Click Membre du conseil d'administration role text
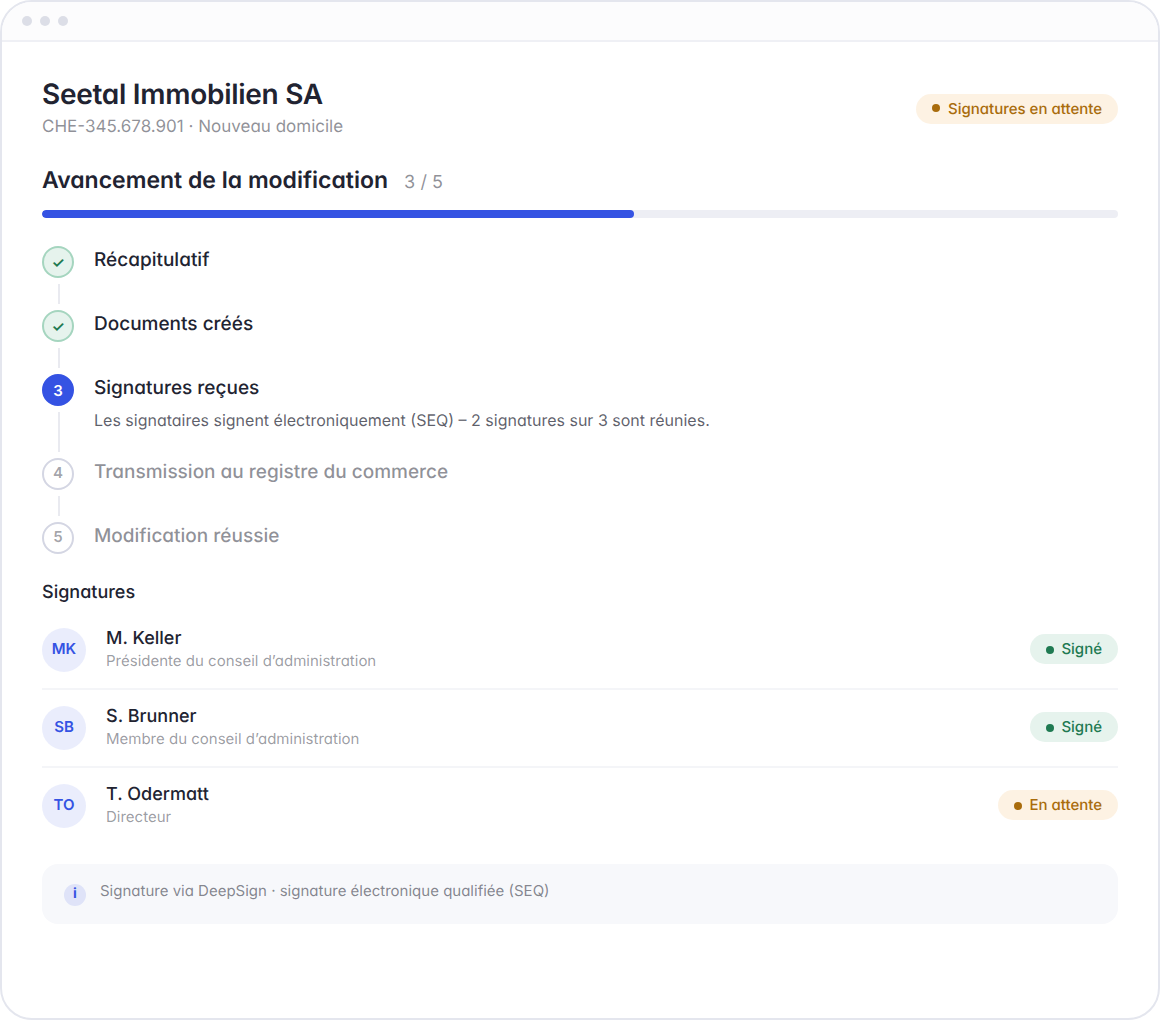This screenshot has height=1020, width=1160. coord(232,739)
